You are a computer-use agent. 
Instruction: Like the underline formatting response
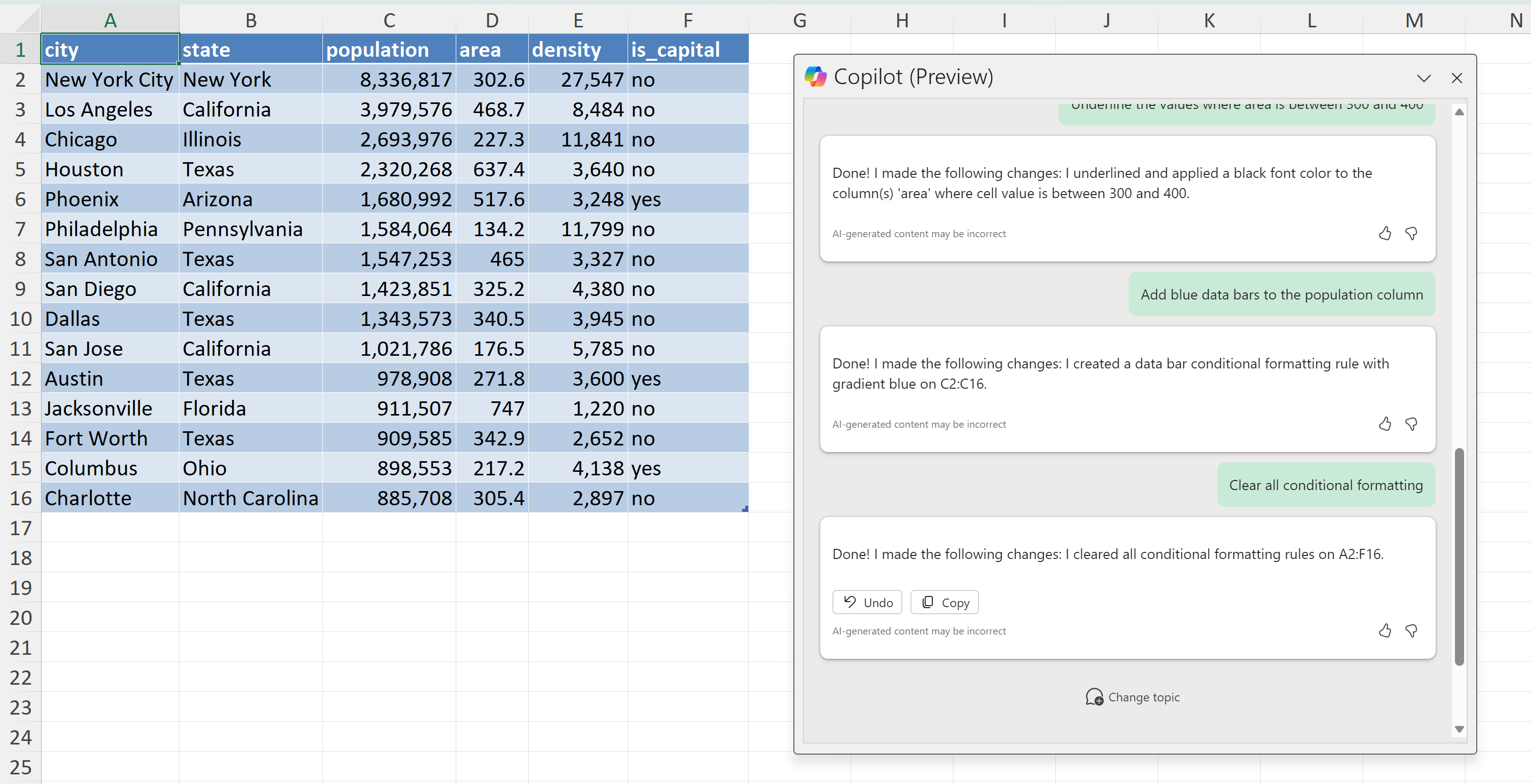pyautogui.click(x=1385, y=234)
